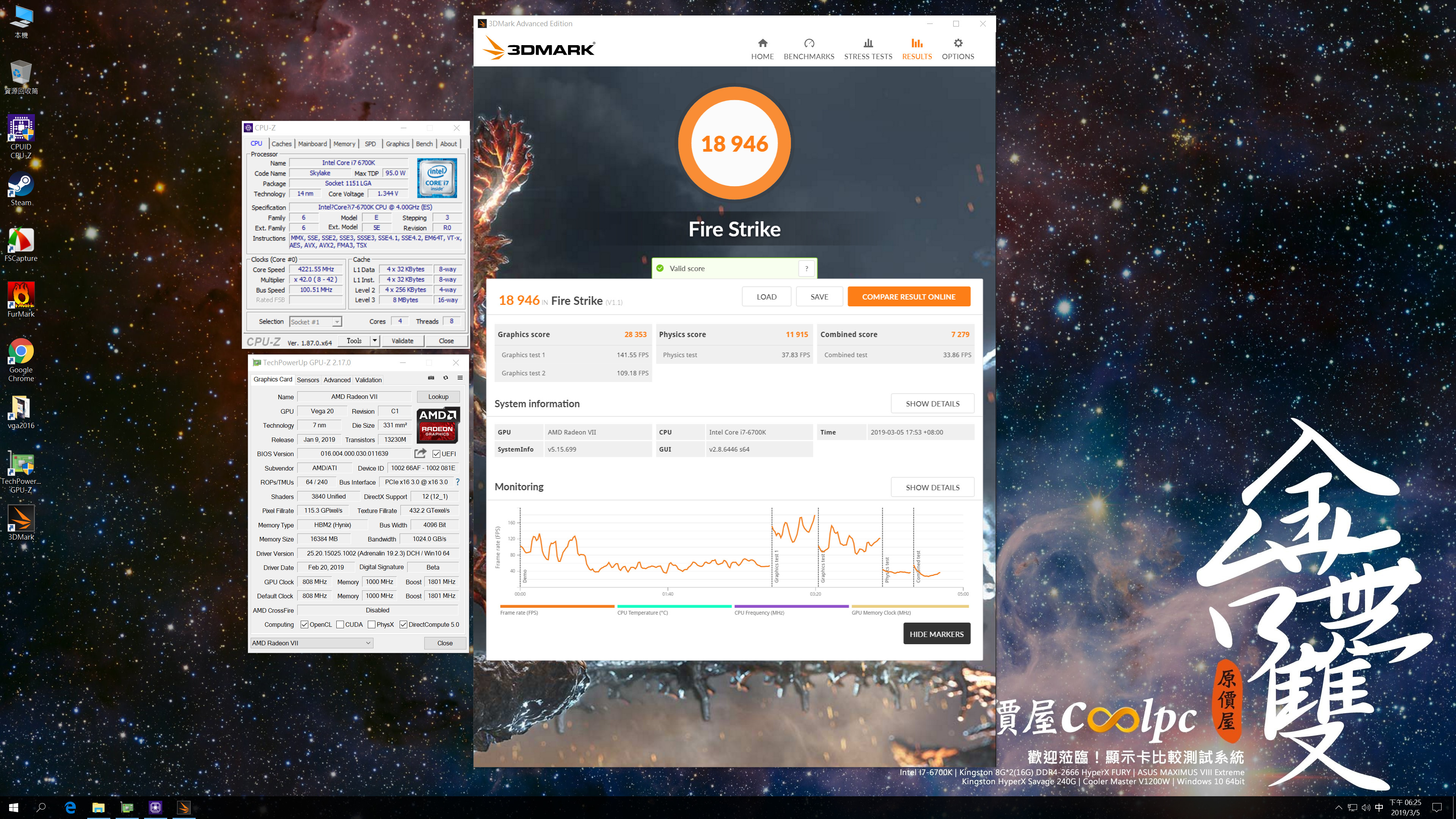Open the FSCapture desktop icon
The width and height of the screenshot is (1456, 819).
click(x=21, y=245)
